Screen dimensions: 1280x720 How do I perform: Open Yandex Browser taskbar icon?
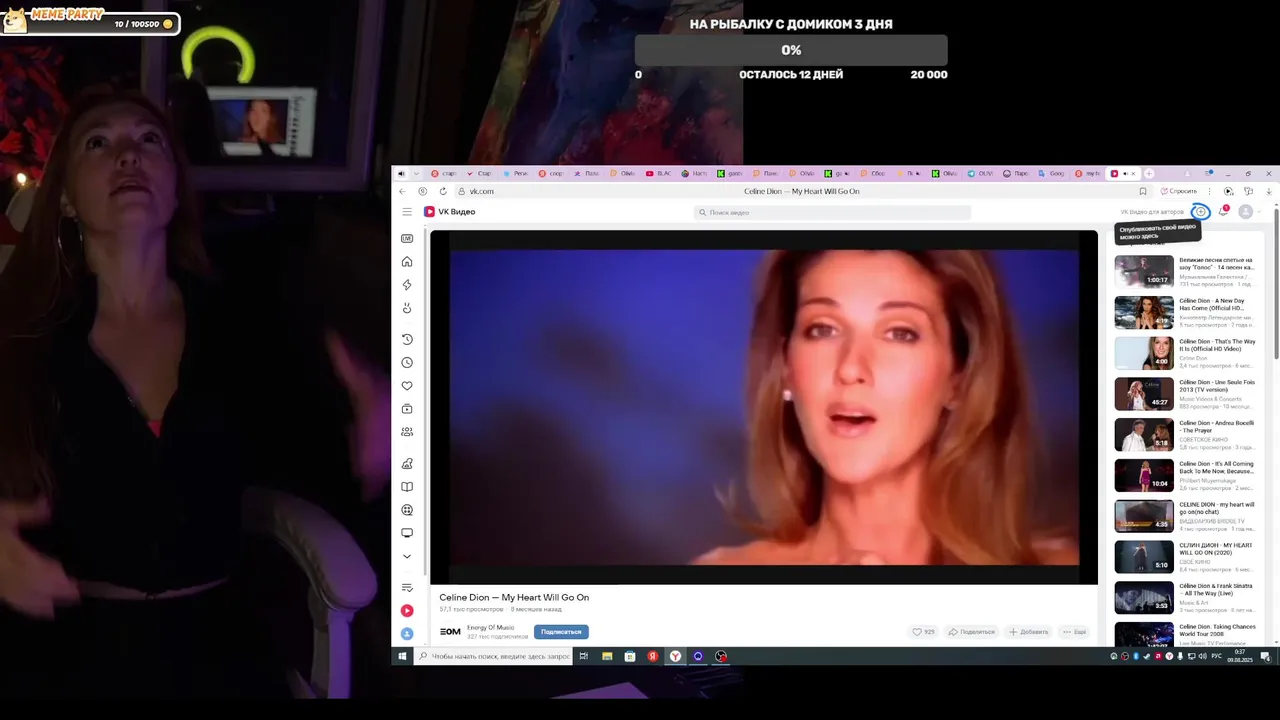pyautogui.click(x=675, y=656)
